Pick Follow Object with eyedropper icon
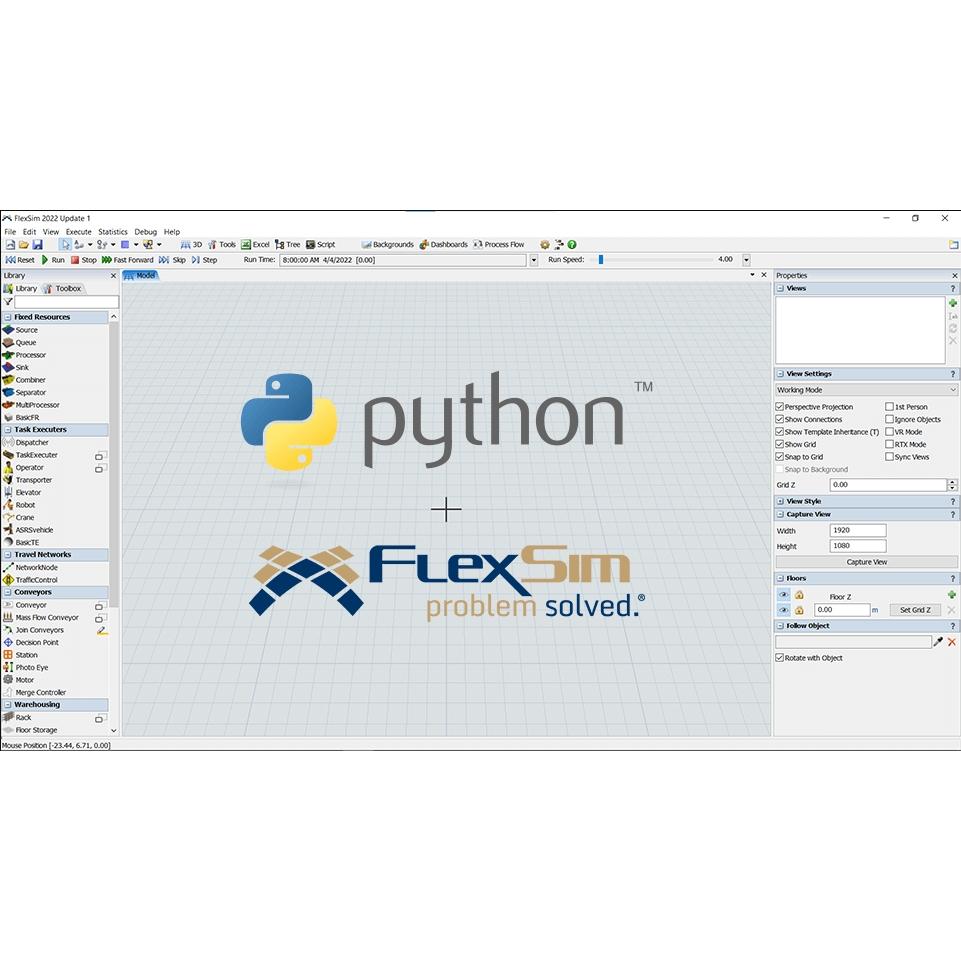 coord(938,642)
